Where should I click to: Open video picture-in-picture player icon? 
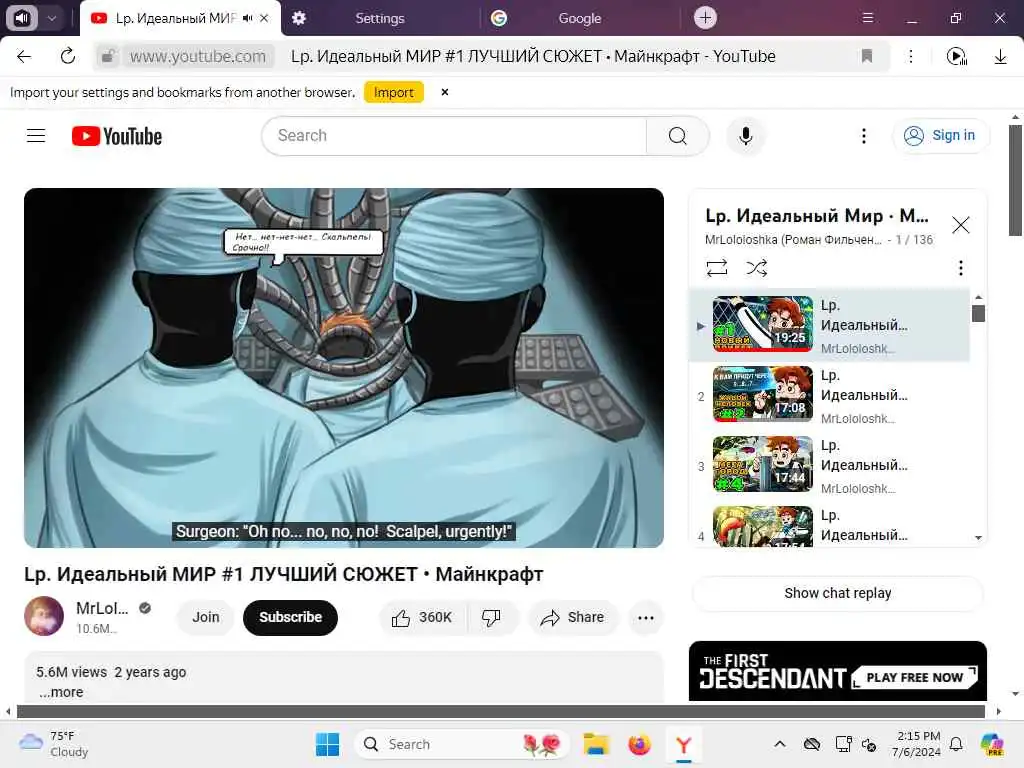957,57
